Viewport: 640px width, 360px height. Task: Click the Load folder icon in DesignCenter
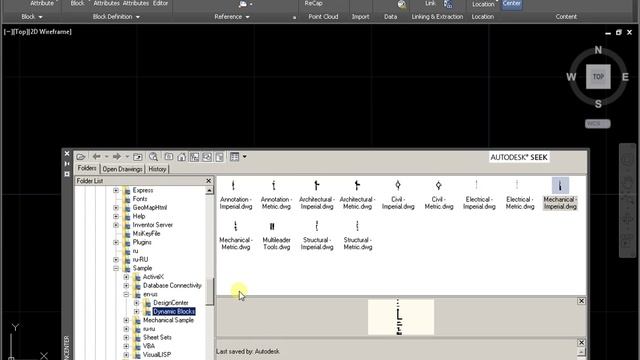81,157
